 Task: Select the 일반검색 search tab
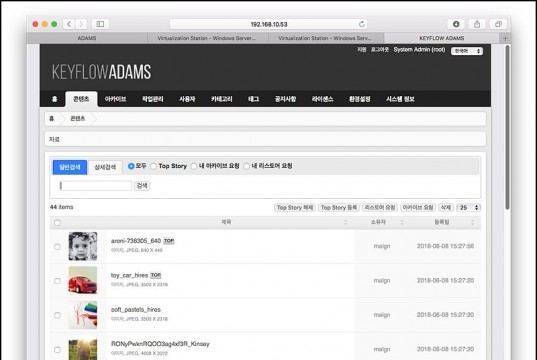coord(70,167)
